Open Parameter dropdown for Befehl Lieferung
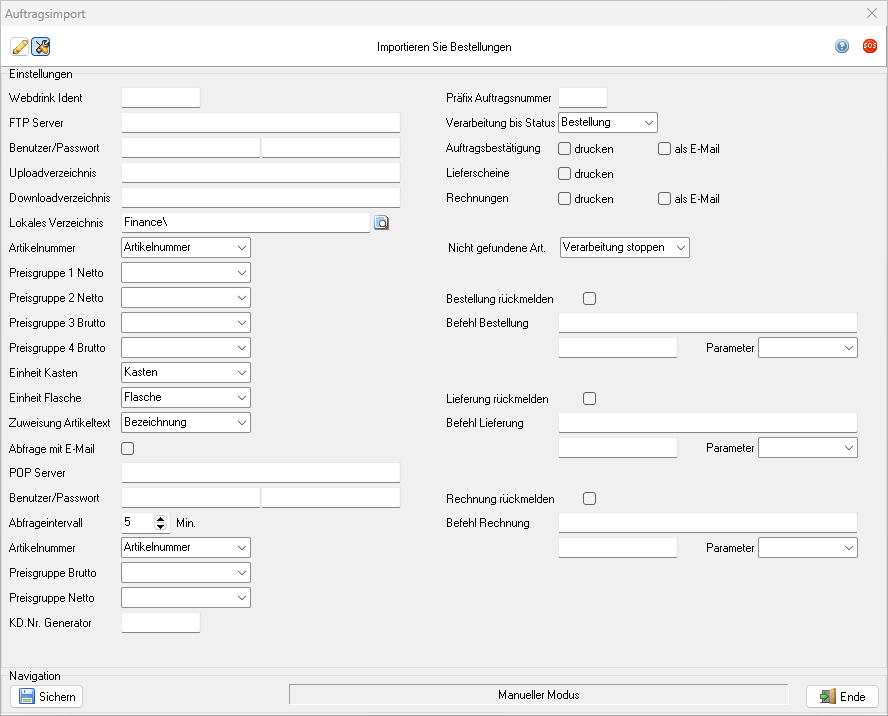The width and height of the screenshot is (888, 716). (x=807, y=447)
